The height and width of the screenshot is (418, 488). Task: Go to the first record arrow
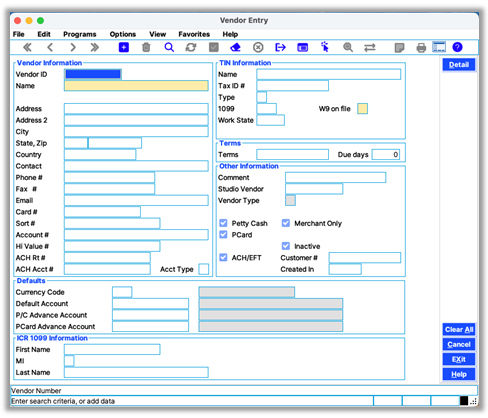coord(27,47)
